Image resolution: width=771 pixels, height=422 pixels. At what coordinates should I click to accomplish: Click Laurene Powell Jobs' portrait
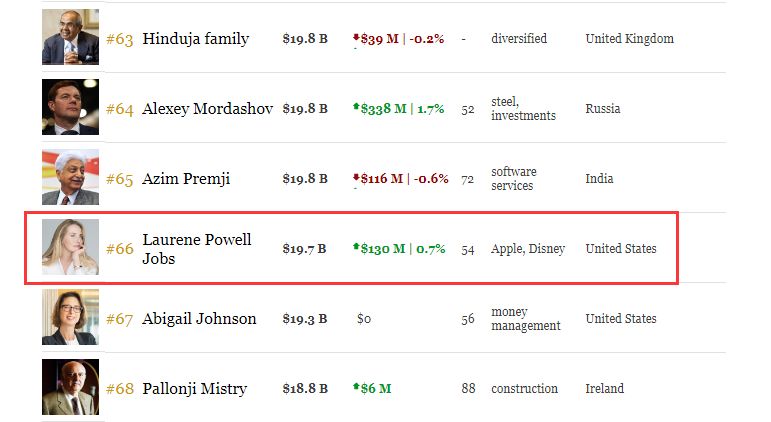point(70,248)
